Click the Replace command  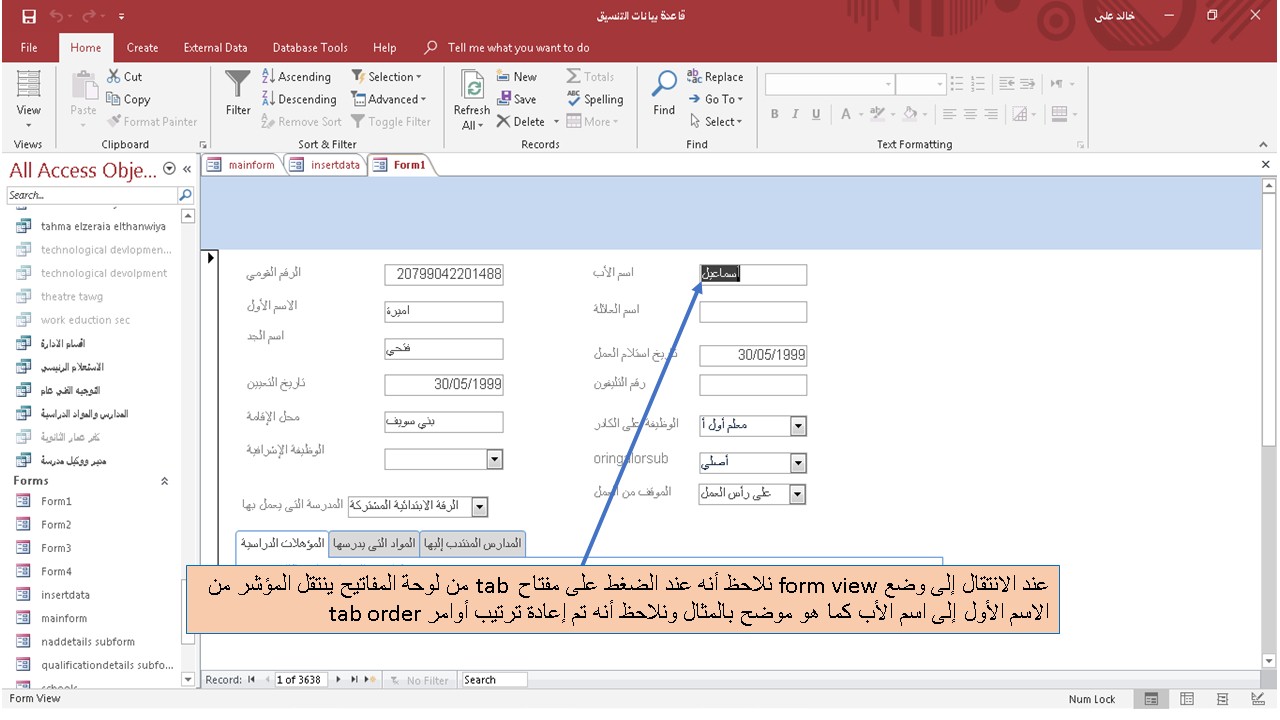tap(716, 76)
